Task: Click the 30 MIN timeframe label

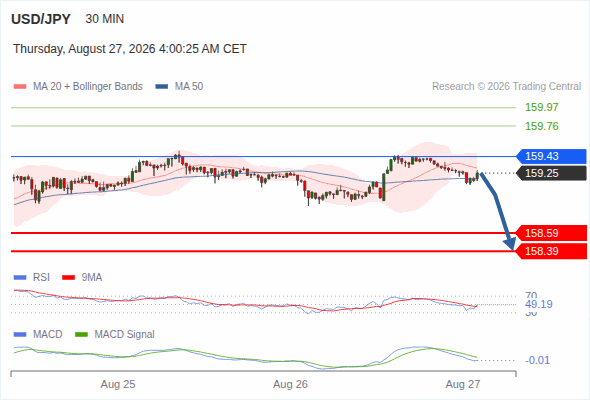Action: click(x=105, y=19)
